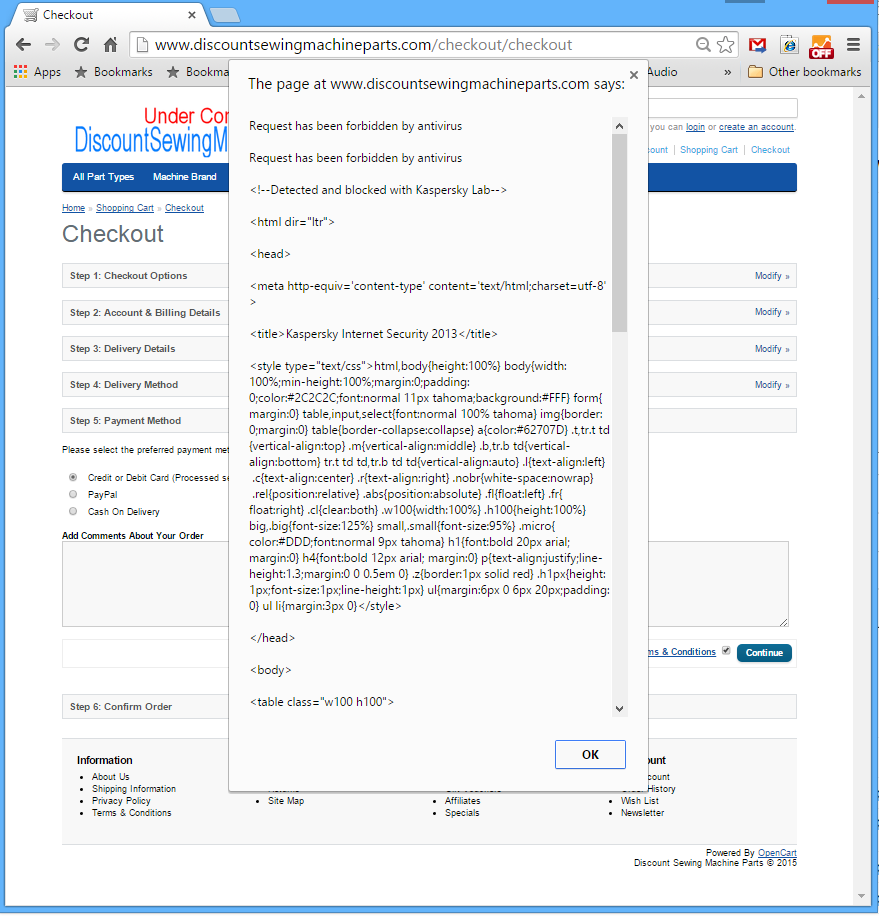Modify Step 2 Account & Billing
The image size is (879, 916).
[772, 312]
